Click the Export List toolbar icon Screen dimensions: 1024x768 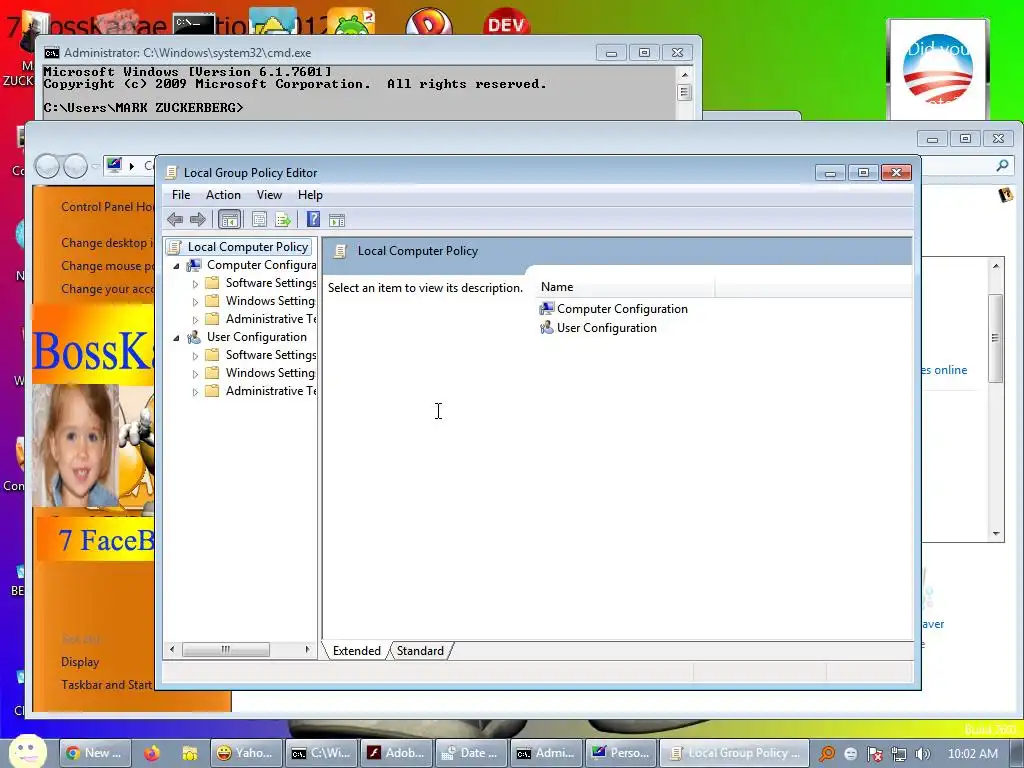click(283, 220)
